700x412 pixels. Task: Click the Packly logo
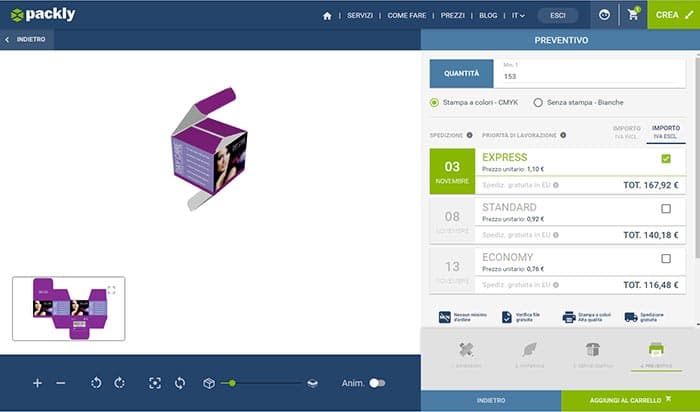[43, 15]
